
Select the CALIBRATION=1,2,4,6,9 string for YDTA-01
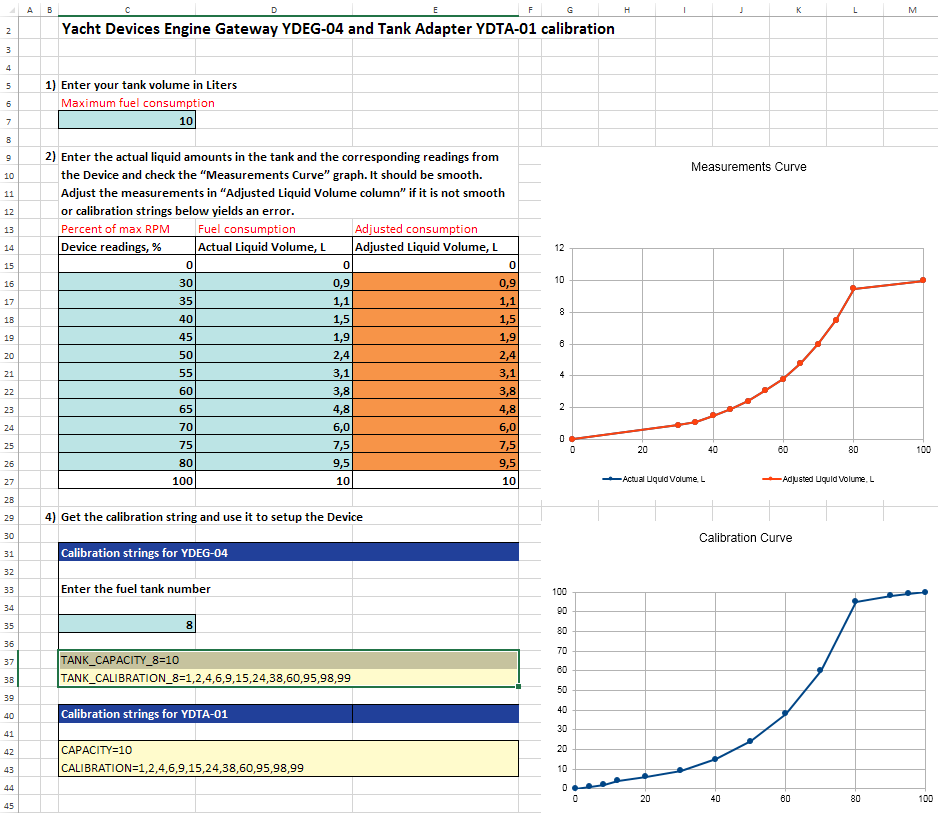click(288, 768)
